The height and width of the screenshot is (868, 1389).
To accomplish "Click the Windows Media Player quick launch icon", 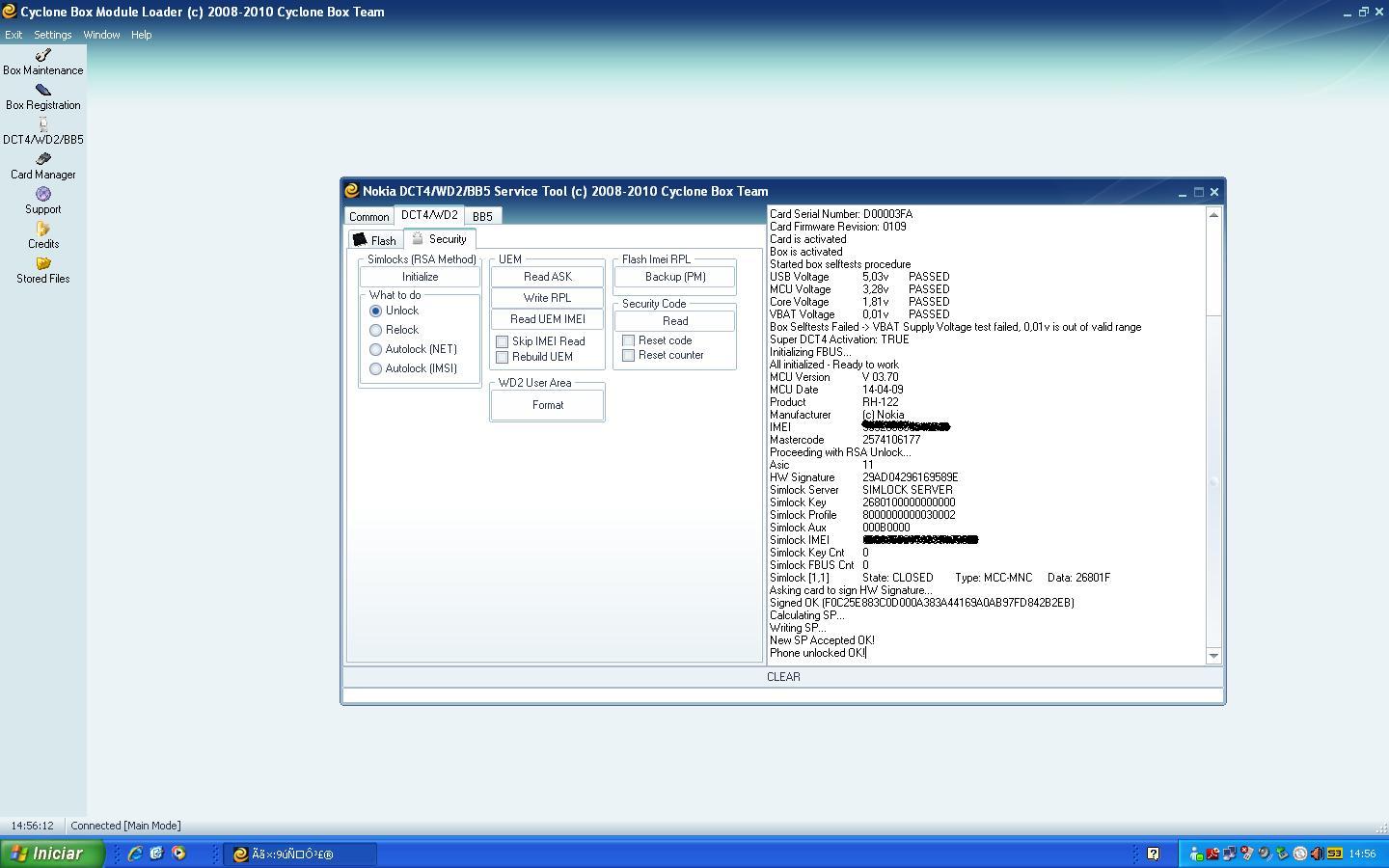I will (x=178, y=854).
